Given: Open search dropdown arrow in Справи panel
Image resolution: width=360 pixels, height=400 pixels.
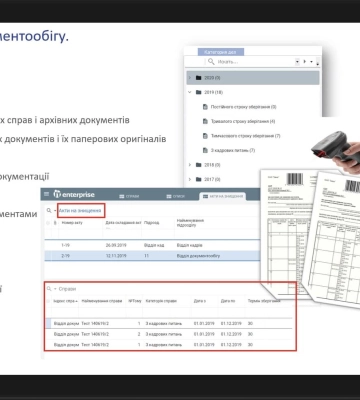Looking at the screenshot, I should click(55, 289).
